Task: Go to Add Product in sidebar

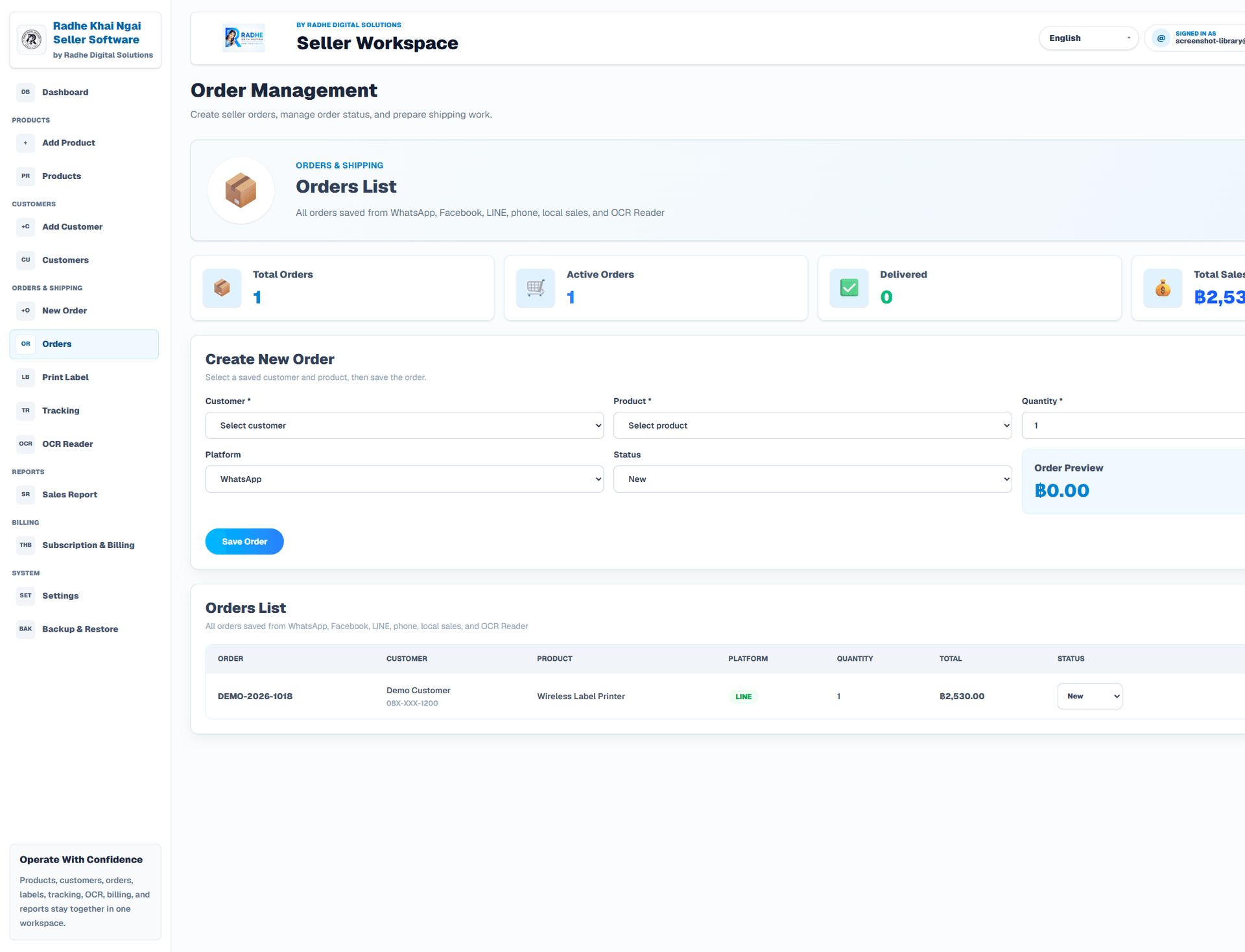Action: [84, 143]
